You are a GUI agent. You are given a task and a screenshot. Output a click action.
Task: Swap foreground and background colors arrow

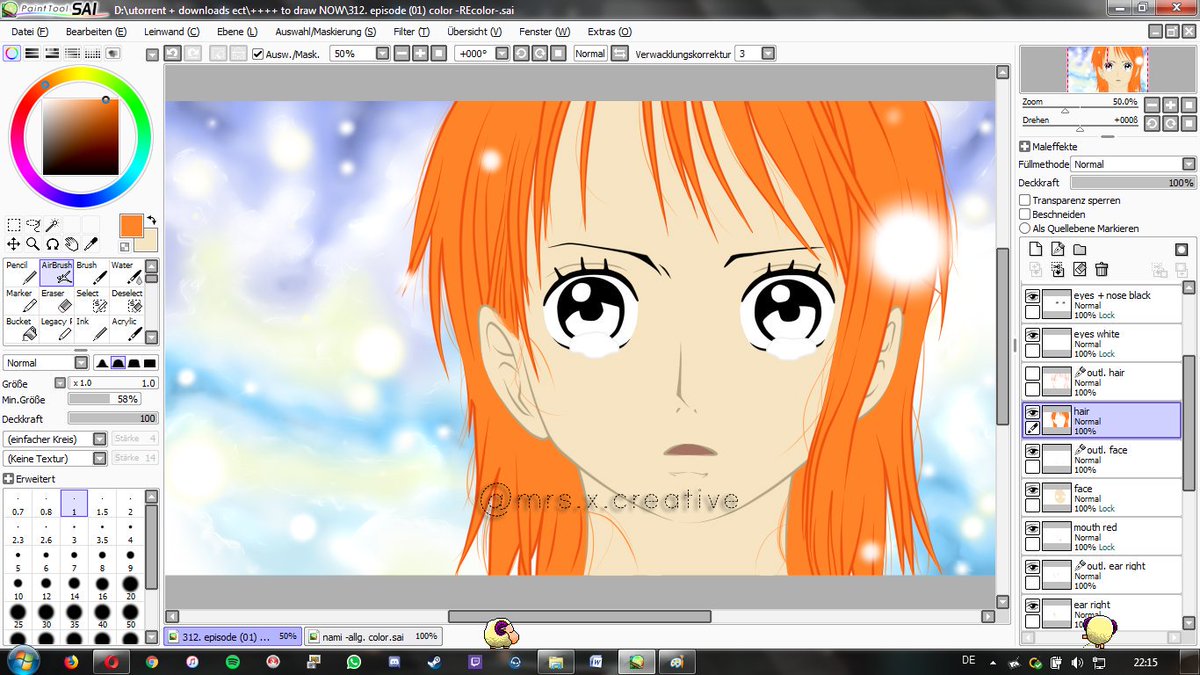click(x=151, y=220)
